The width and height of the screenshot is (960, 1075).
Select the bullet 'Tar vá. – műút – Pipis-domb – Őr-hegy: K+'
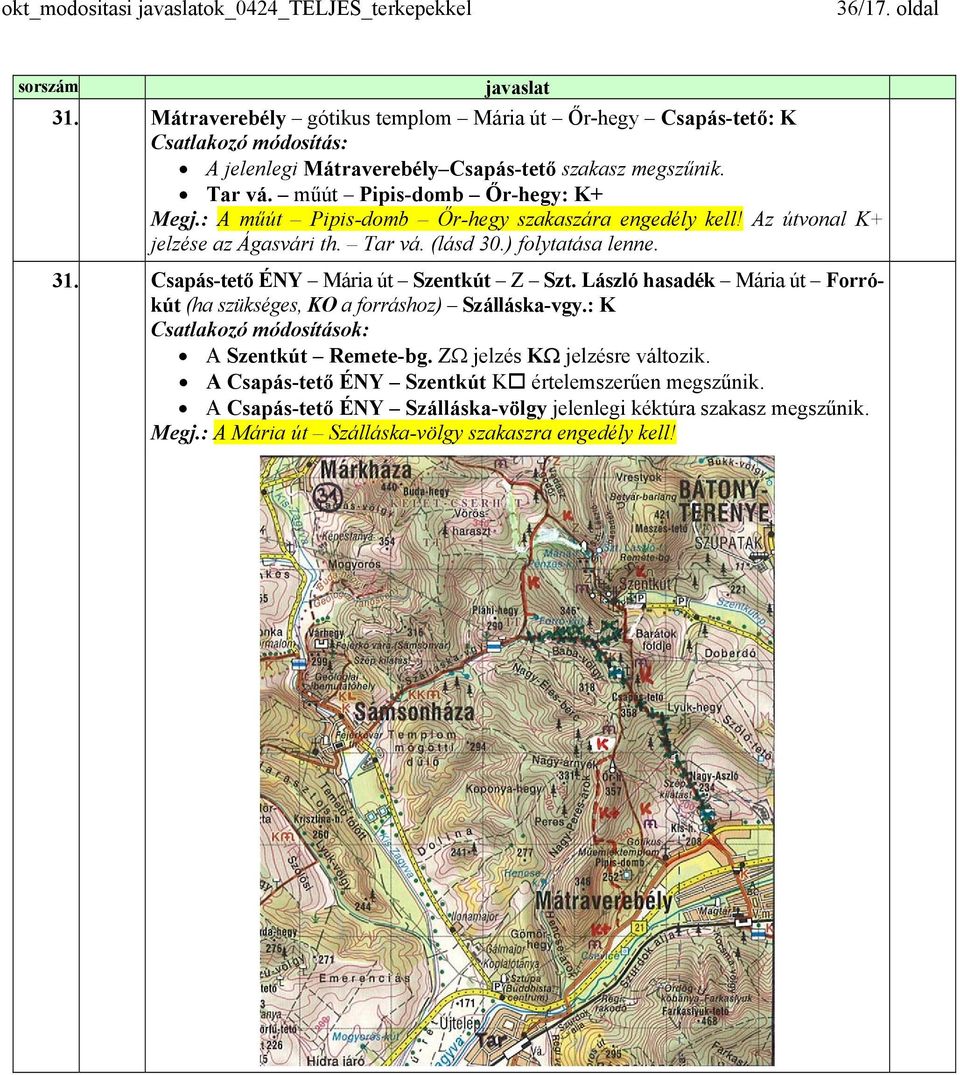(405, 195)
